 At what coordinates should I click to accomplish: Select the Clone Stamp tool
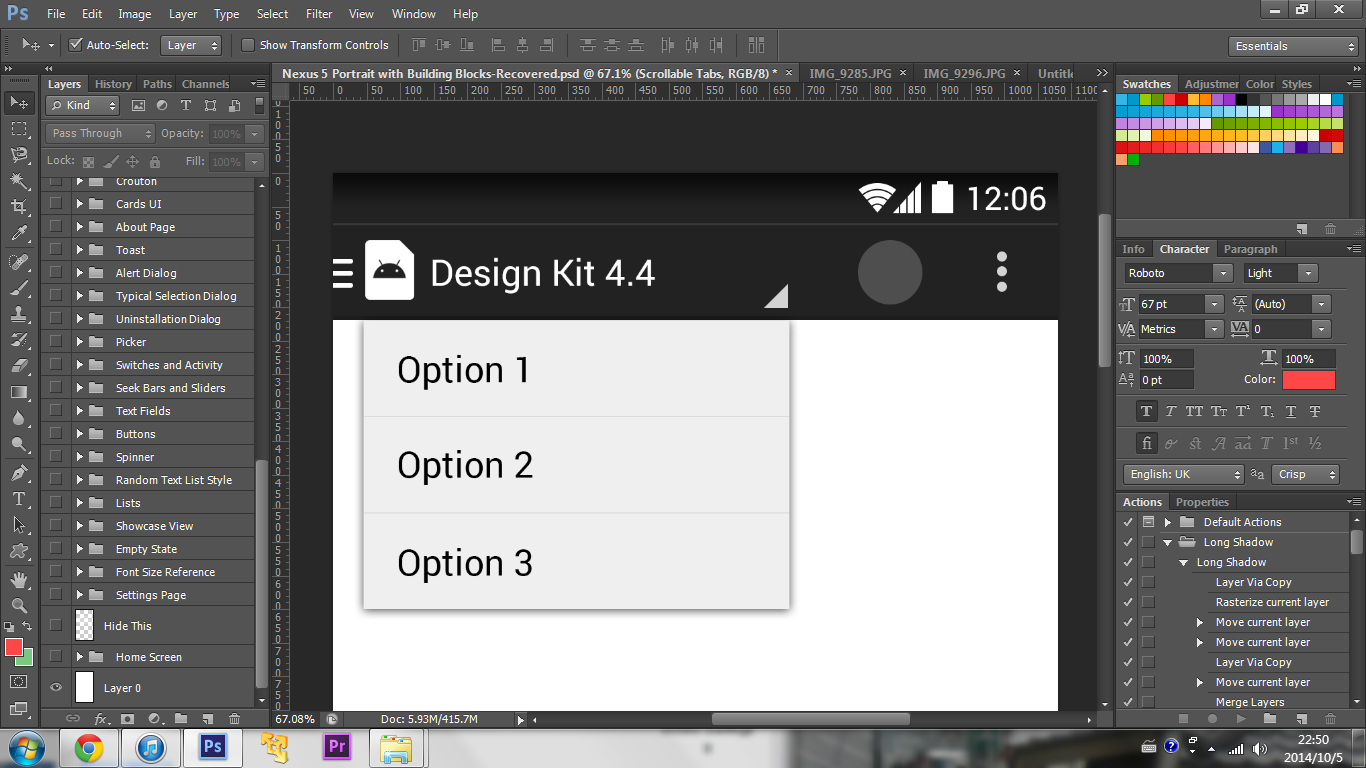[18, 314]
